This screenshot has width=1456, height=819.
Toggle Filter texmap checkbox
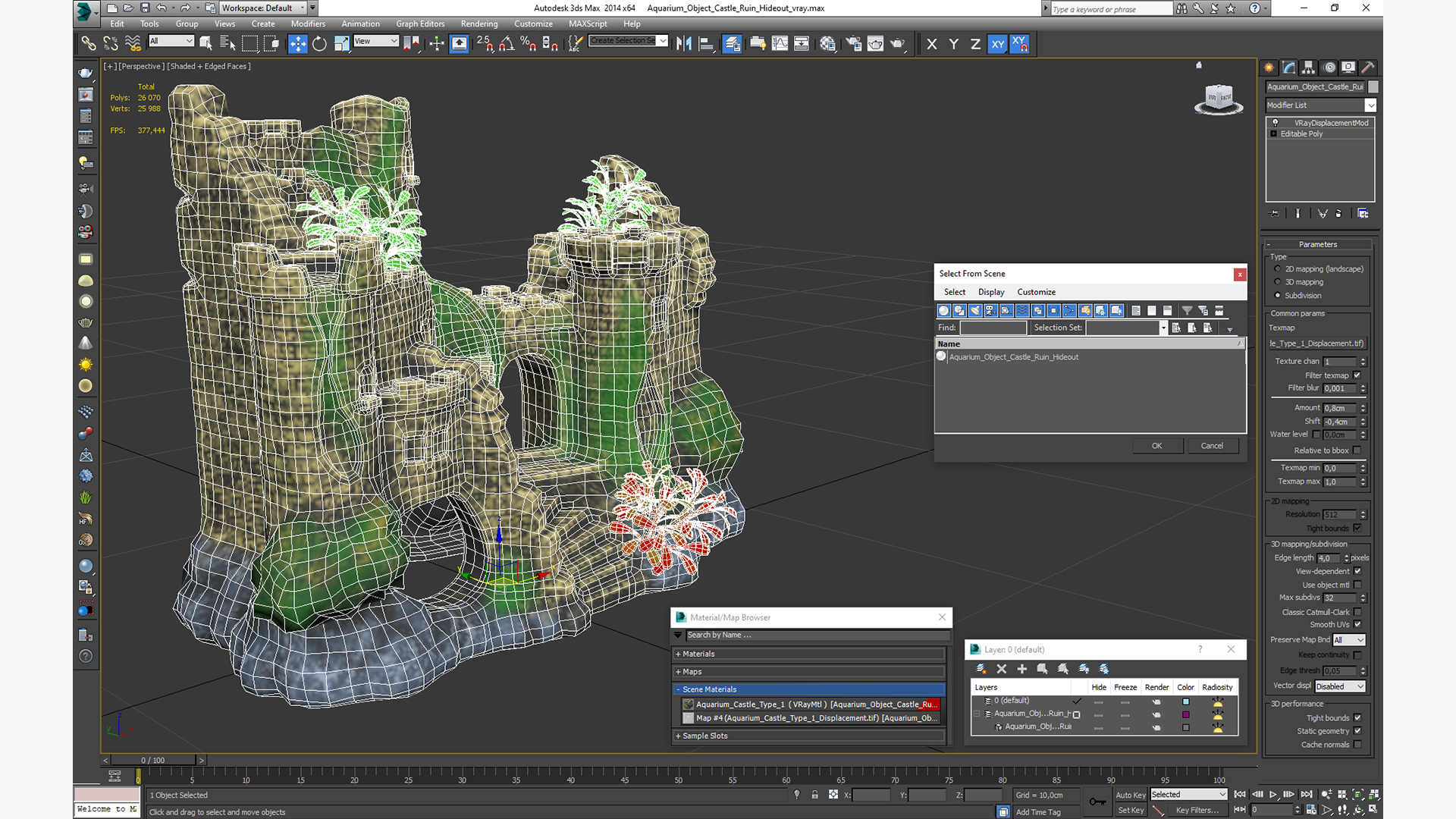click(1357, 375)
